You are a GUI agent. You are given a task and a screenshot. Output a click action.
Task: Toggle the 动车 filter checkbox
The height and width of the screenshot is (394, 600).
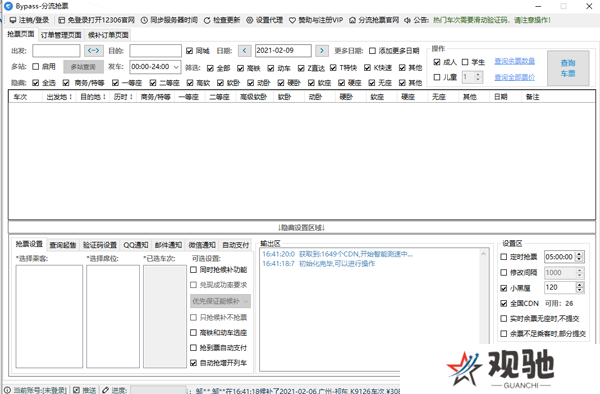pyautogui.click(x=271, y=68)
